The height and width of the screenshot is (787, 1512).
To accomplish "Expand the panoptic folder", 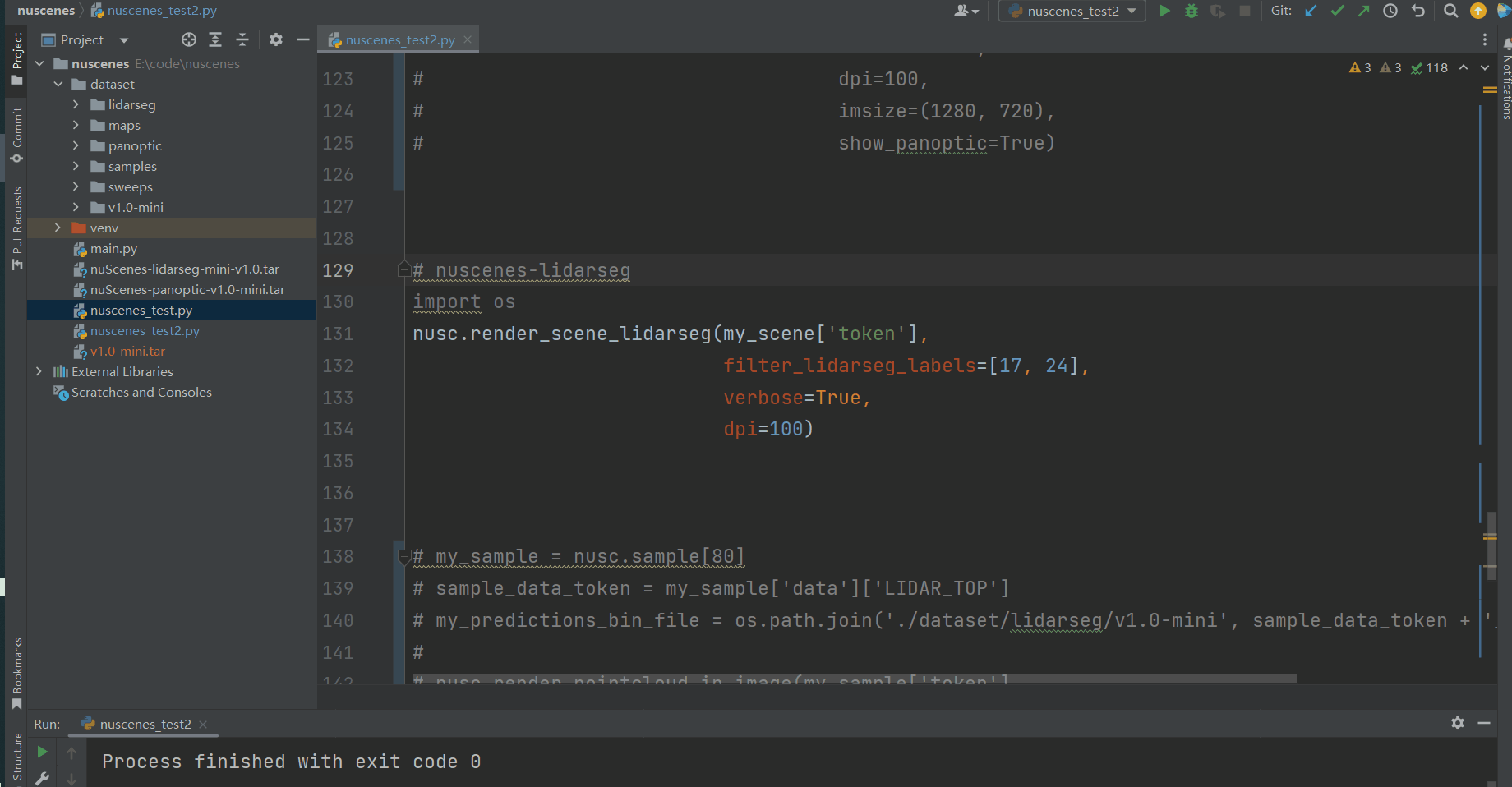I will click(76, 145).
